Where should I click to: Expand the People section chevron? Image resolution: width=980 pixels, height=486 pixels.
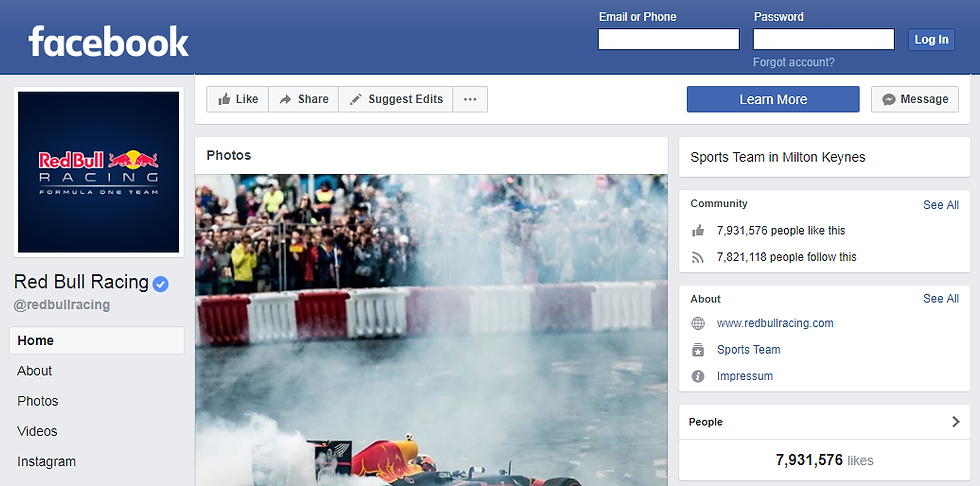click(955, 422)
